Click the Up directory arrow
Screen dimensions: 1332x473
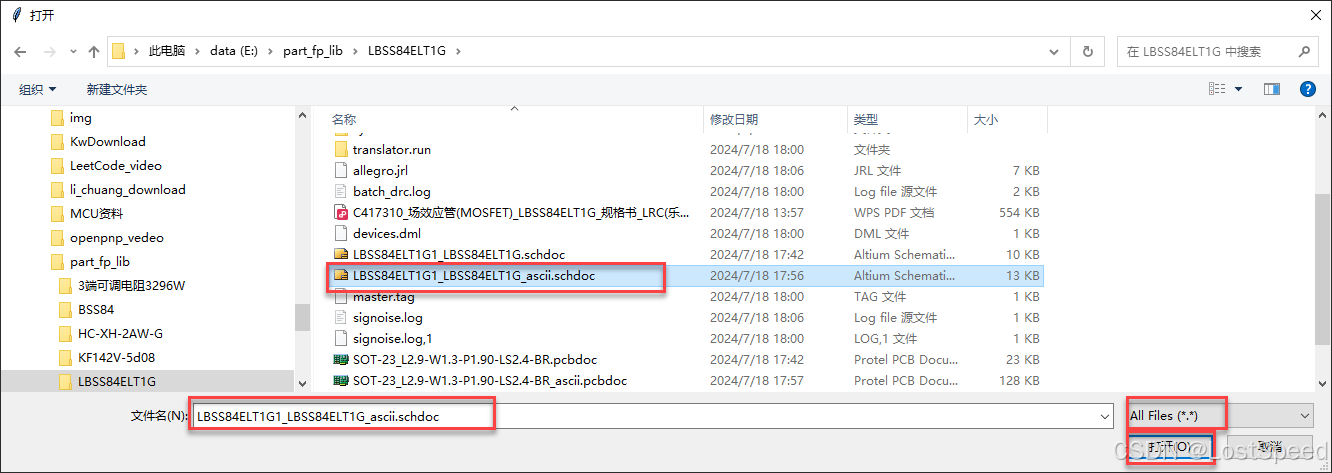94,51
